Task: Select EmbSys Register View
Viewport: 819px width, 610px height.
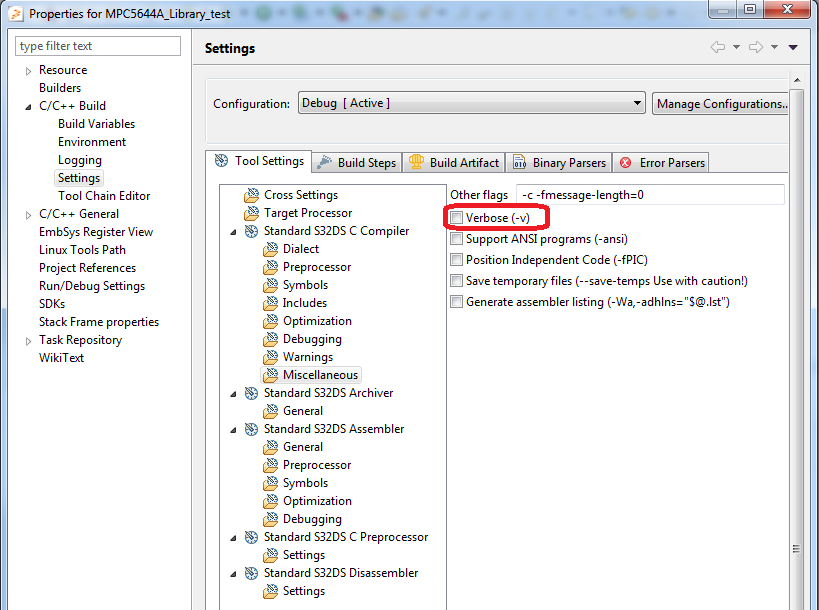Action: click(96, 232)
